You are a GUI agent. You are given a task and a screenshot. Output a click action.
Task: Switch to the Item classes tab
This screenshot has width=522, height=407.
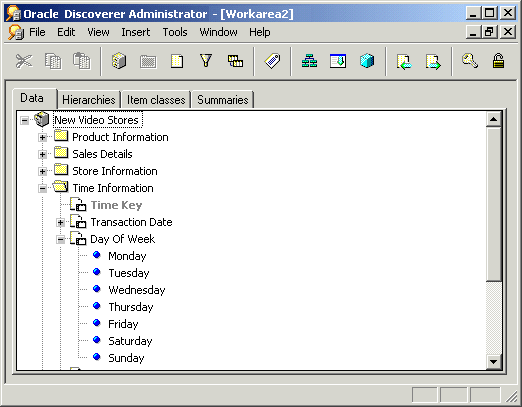156,100
